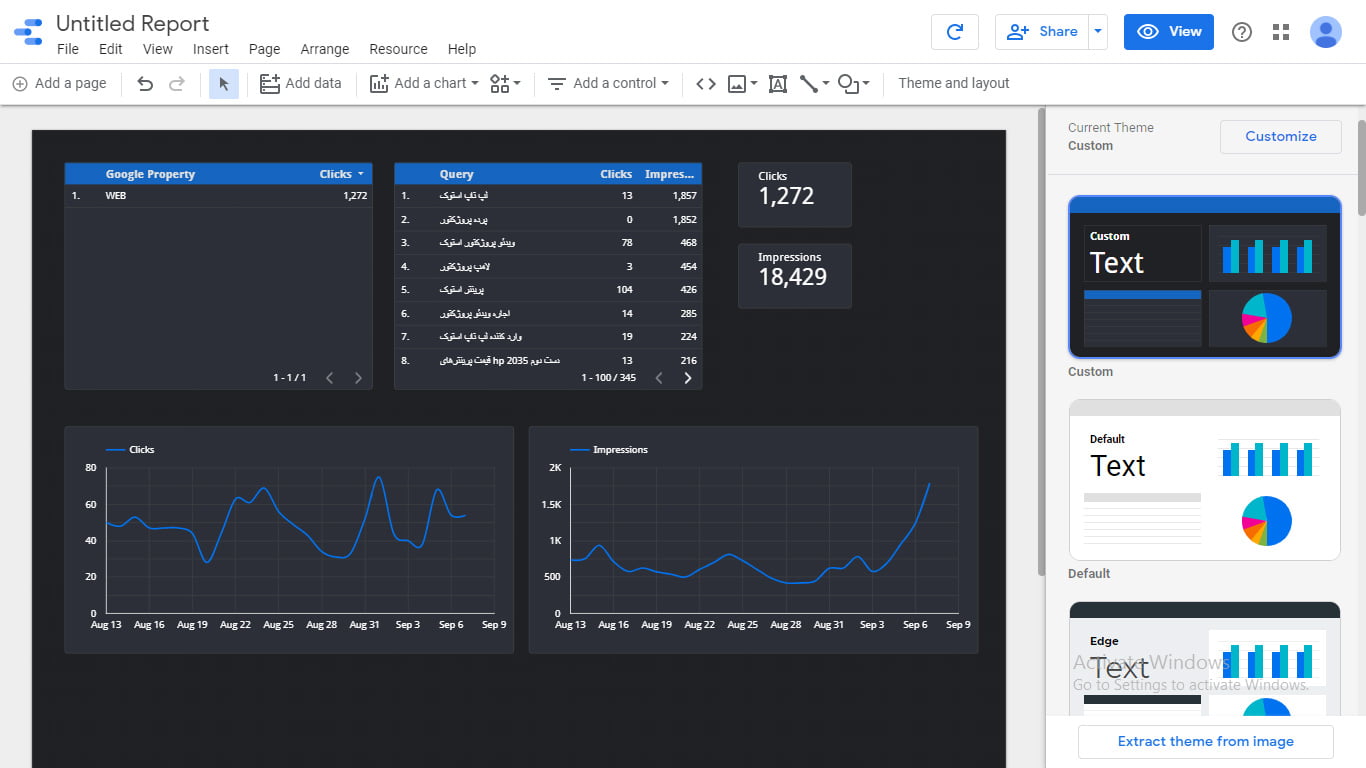The width and height of the screenshot is (1366, 768).
Task: Open shape tool dropdown arrow
Action: coord(866,84)
